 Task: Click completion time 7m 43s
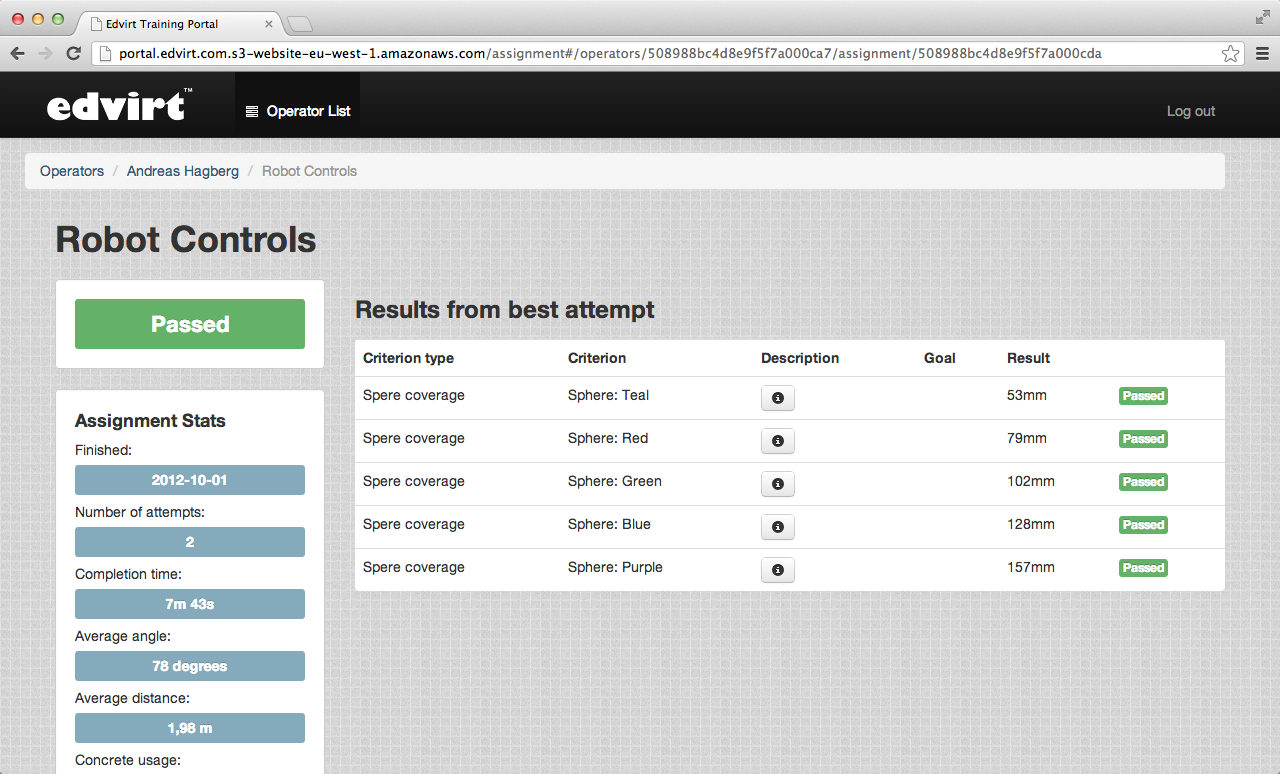click(x=190, y=604)
